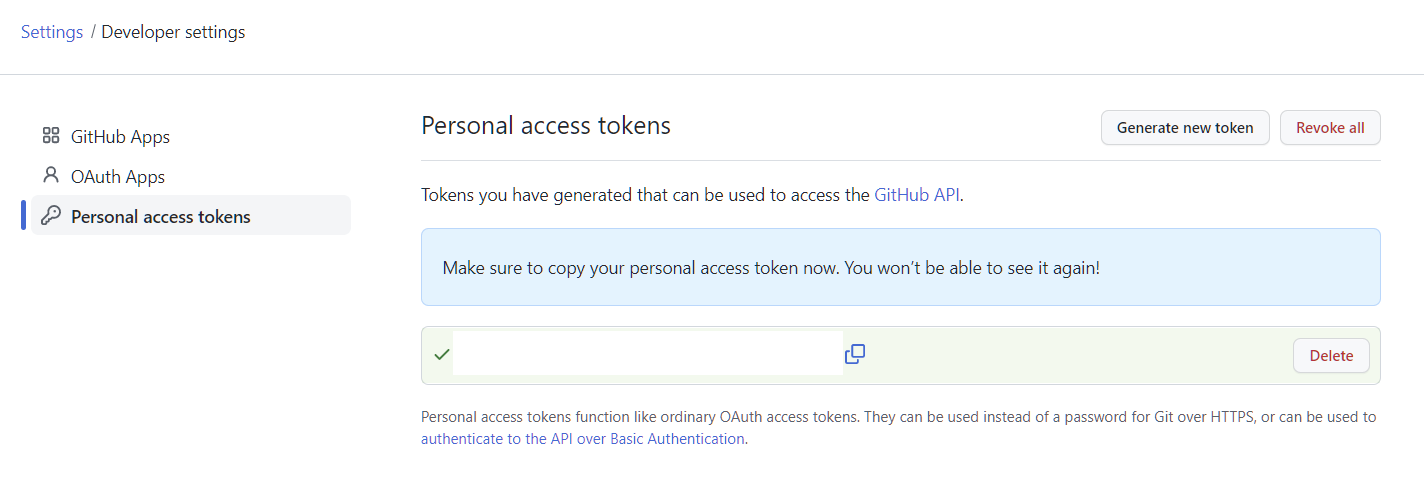The image size is (1424, 494).
Task: Go back to Settings via breadcrumb
Action: 52,32
